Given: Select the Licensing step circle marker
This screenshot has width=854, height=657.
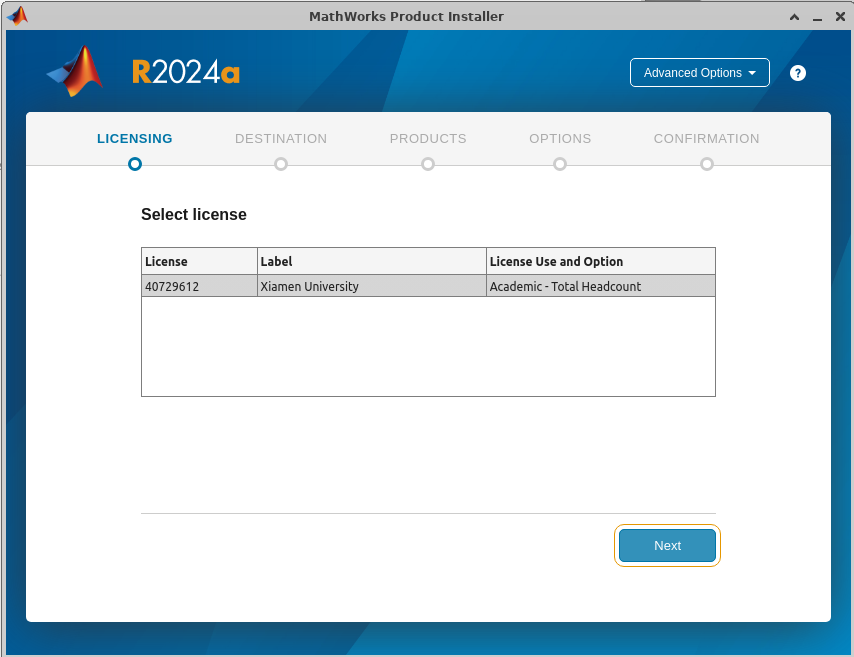Looking at the screenshot, I should click(135, 164).
